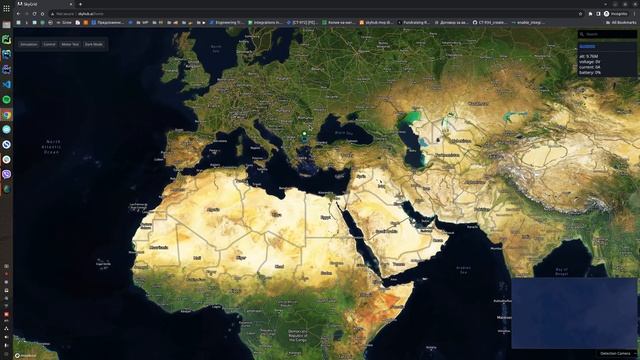
Task: Close the SkyGrid tab
Action: click(x=71, y=4)
